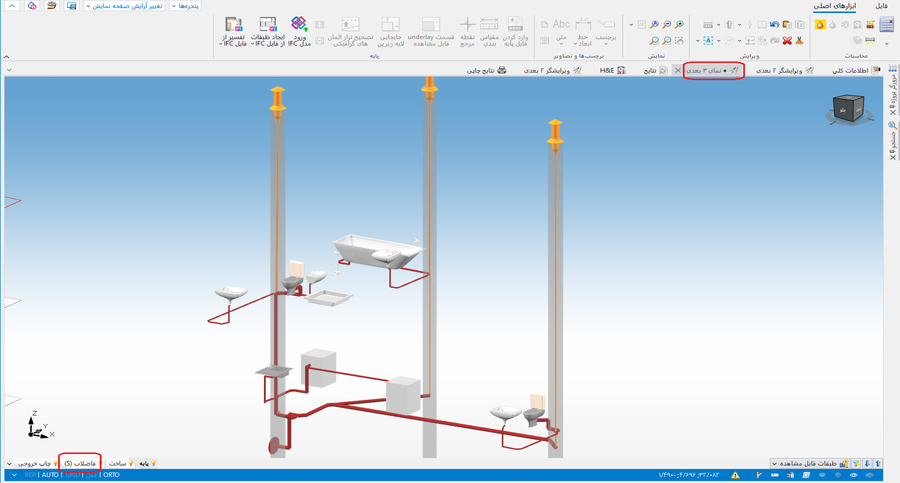Click the scissors cut icon

[800, 41]
